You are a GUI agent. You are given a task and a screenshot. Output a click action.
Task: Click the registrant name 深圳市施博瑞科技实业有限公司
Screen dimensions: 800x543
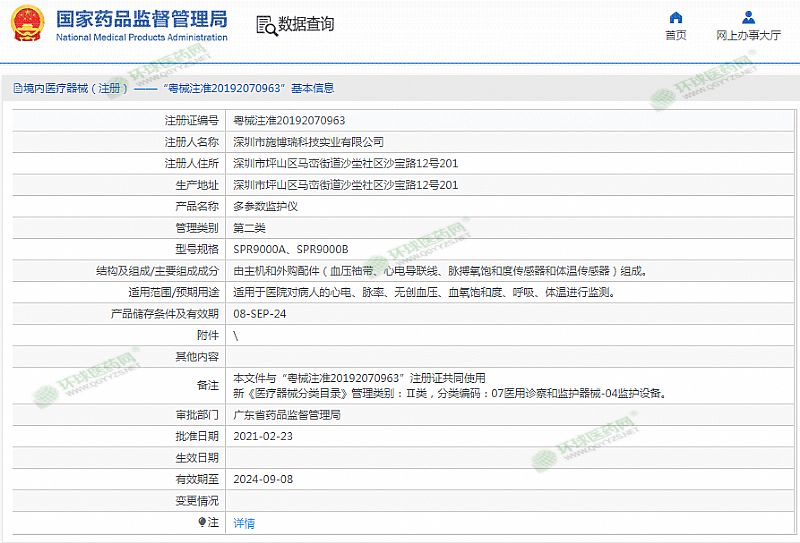[308, 142]
